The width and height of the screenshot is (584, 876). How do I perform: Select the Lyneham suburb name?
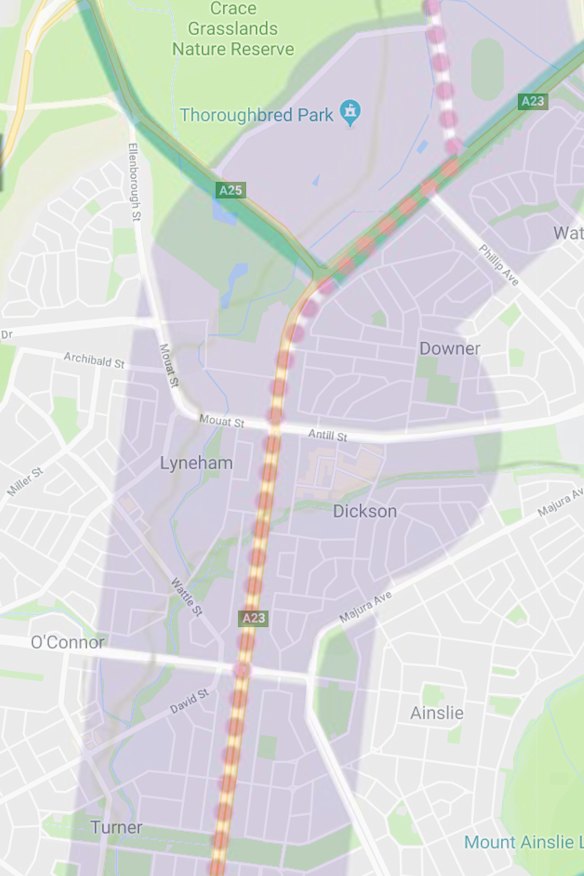[x=196, y=463]
